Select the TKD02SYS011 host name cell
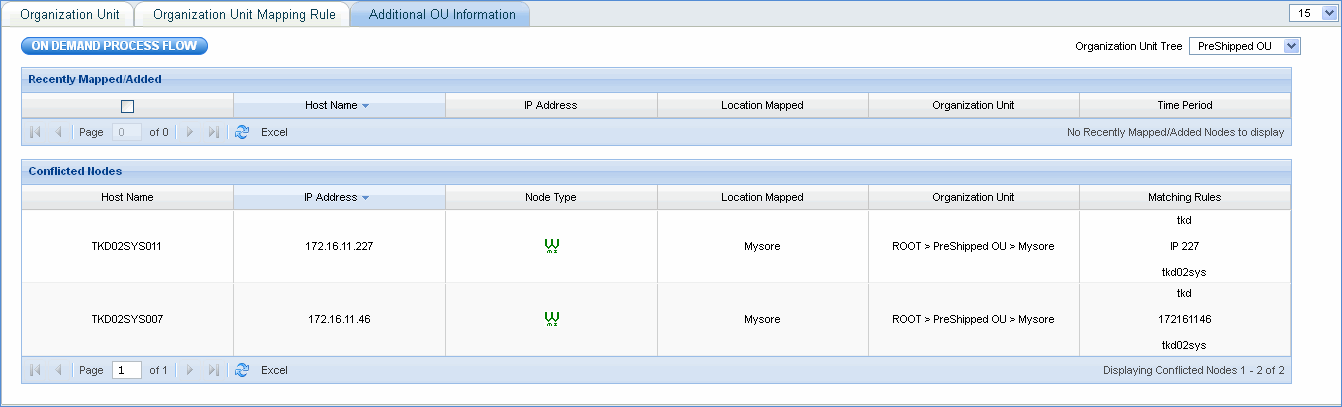Viewport: 1342px width, 407px height. (x=127, y=246)
